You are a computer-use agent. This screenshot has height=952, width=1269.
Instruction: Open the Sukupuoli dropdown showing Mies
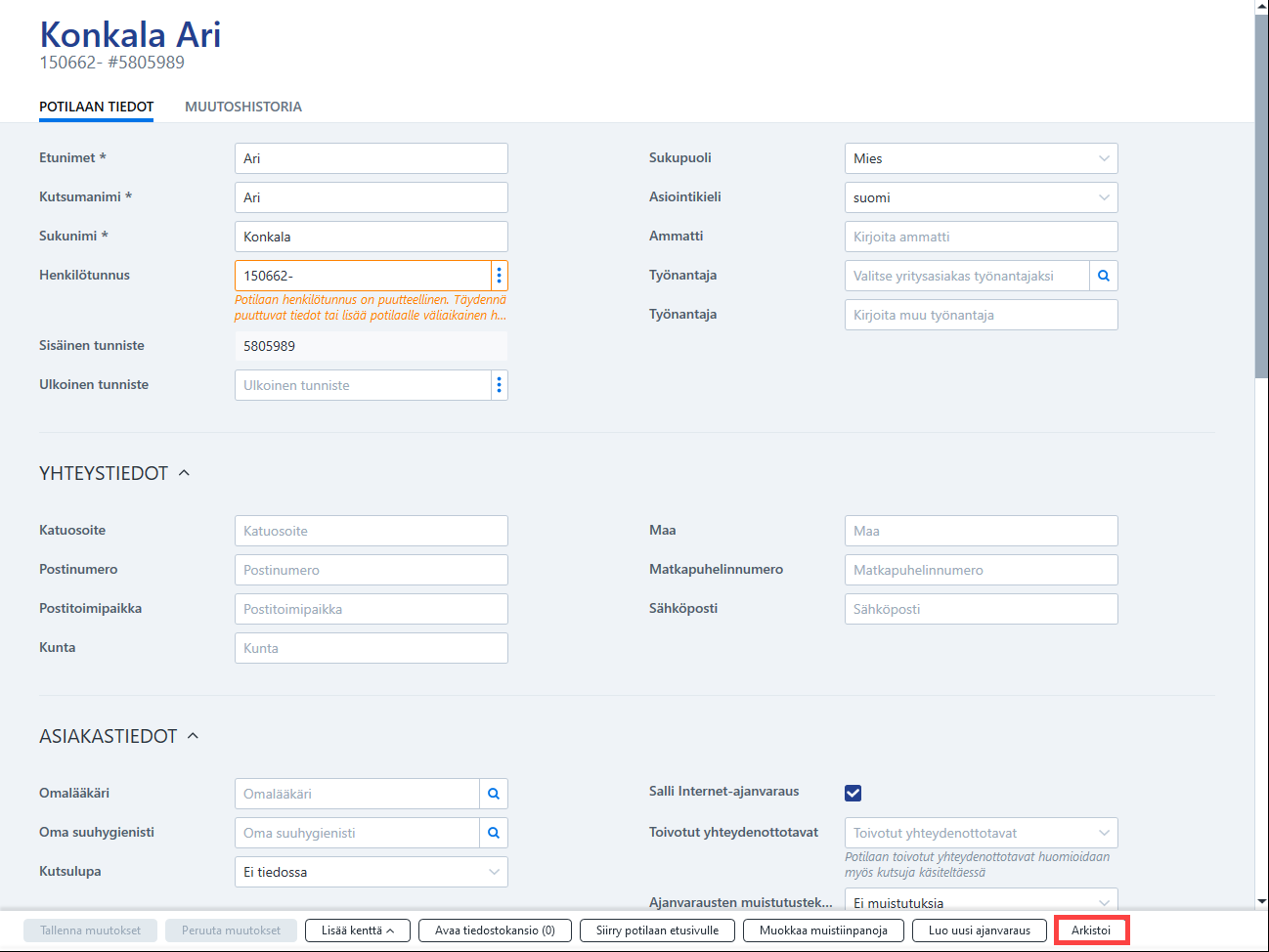click(x=982, y=158)
